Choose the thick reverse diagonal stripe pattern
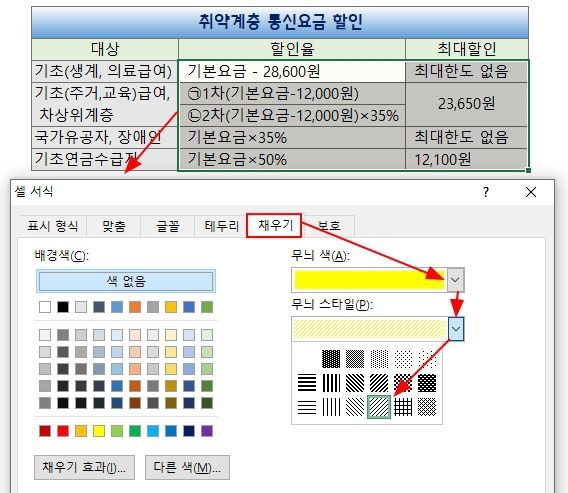This screenshot has width=568, height=493. [x=355, y=383]
